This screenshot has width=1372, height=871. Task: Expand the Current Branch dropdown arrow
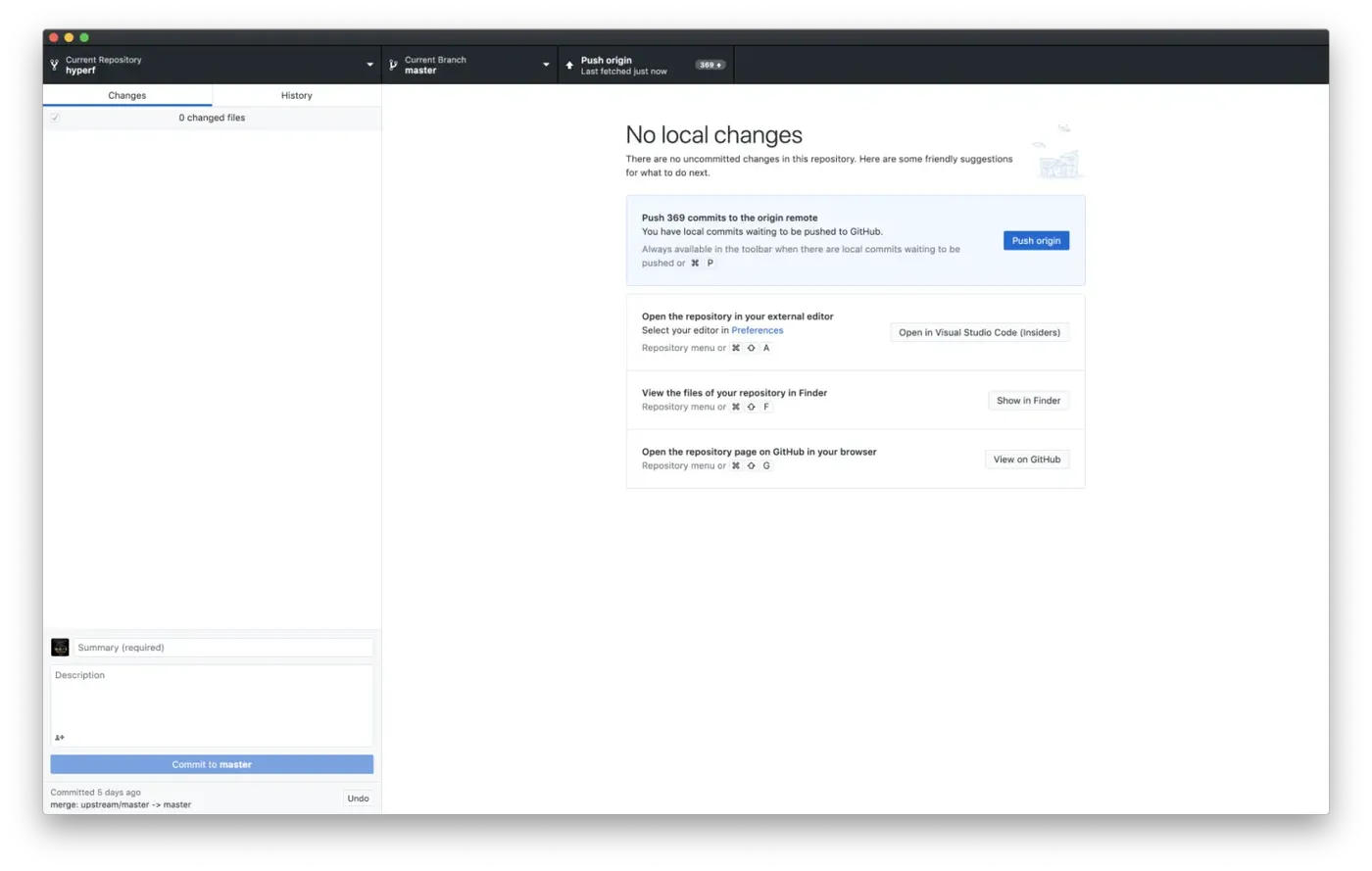[x=546, y=65]
